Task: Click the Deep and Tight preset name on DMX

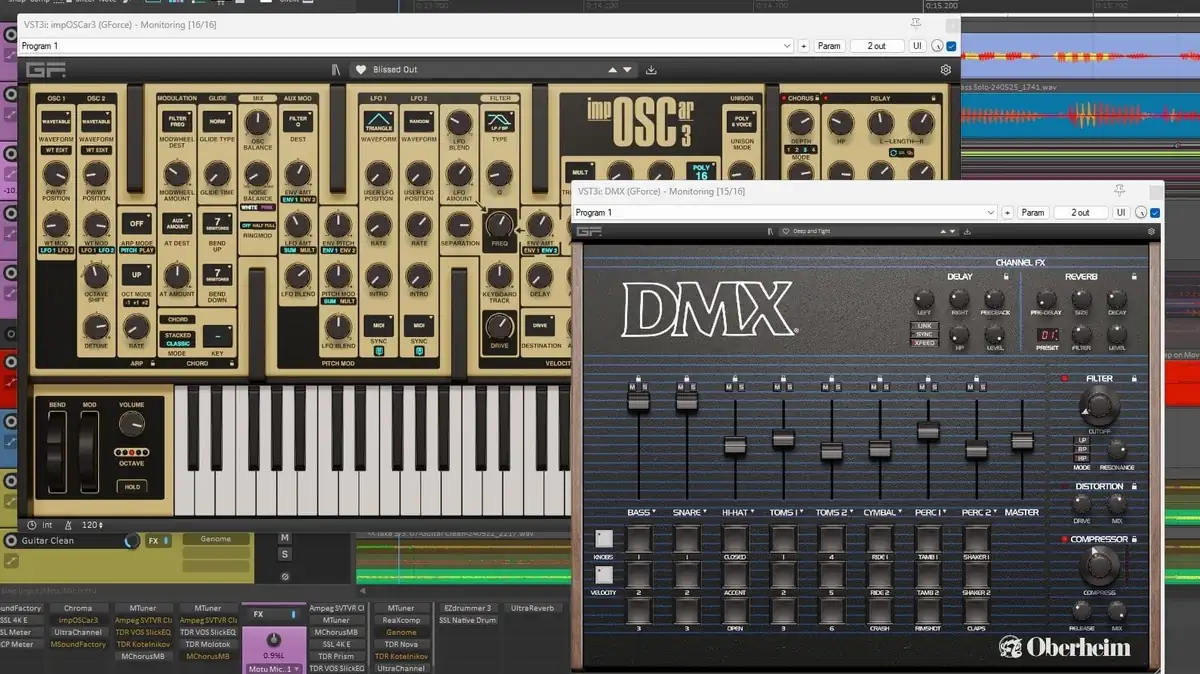Action: 810,230
